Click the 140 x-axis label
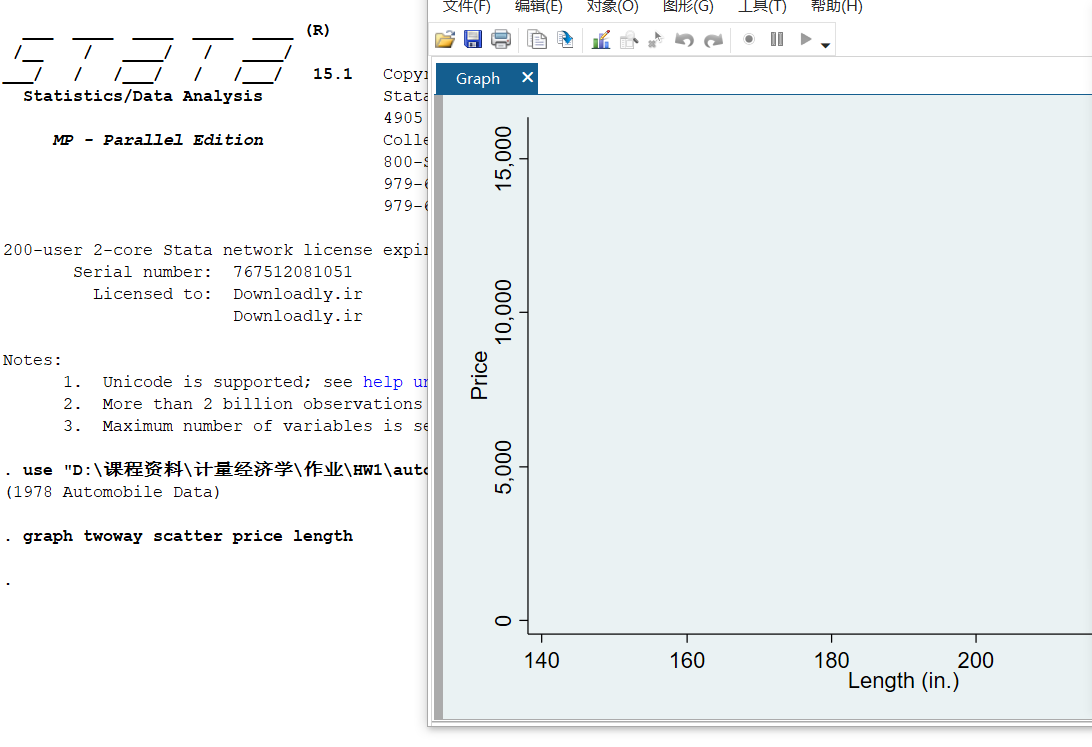 click(x=541, y=660)
